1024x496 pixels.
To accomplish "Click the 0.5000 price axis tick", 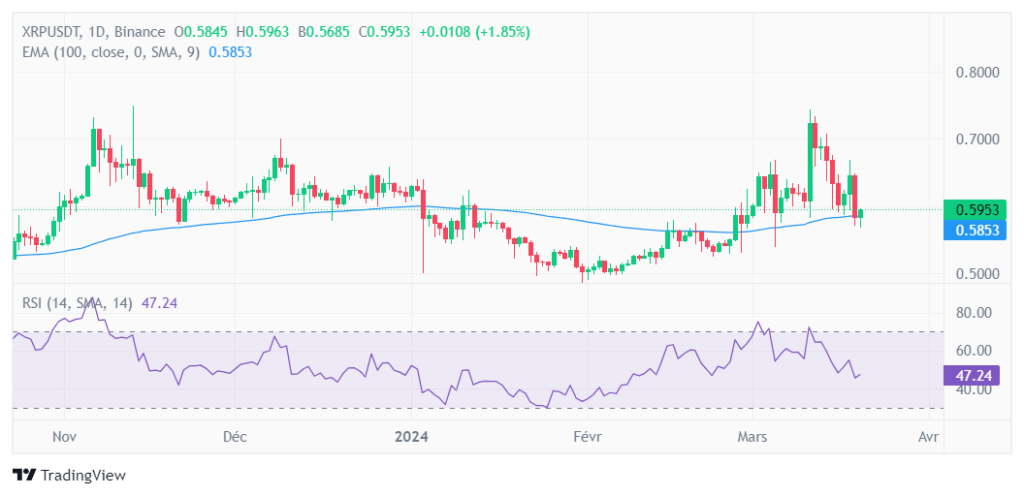I will pos(978,273).
